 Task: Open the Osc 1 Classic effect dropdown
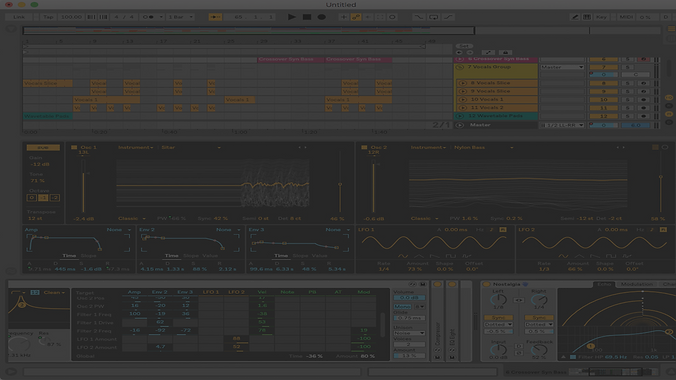tap(132, 219)
